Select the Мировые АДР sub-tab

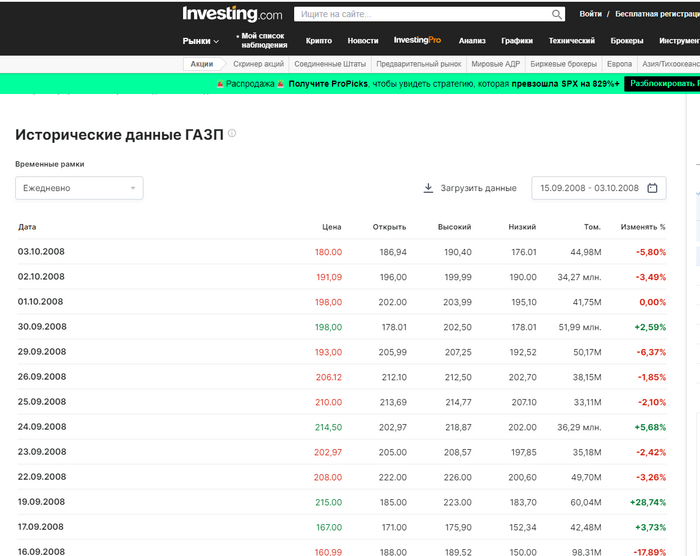coord(498,64)
